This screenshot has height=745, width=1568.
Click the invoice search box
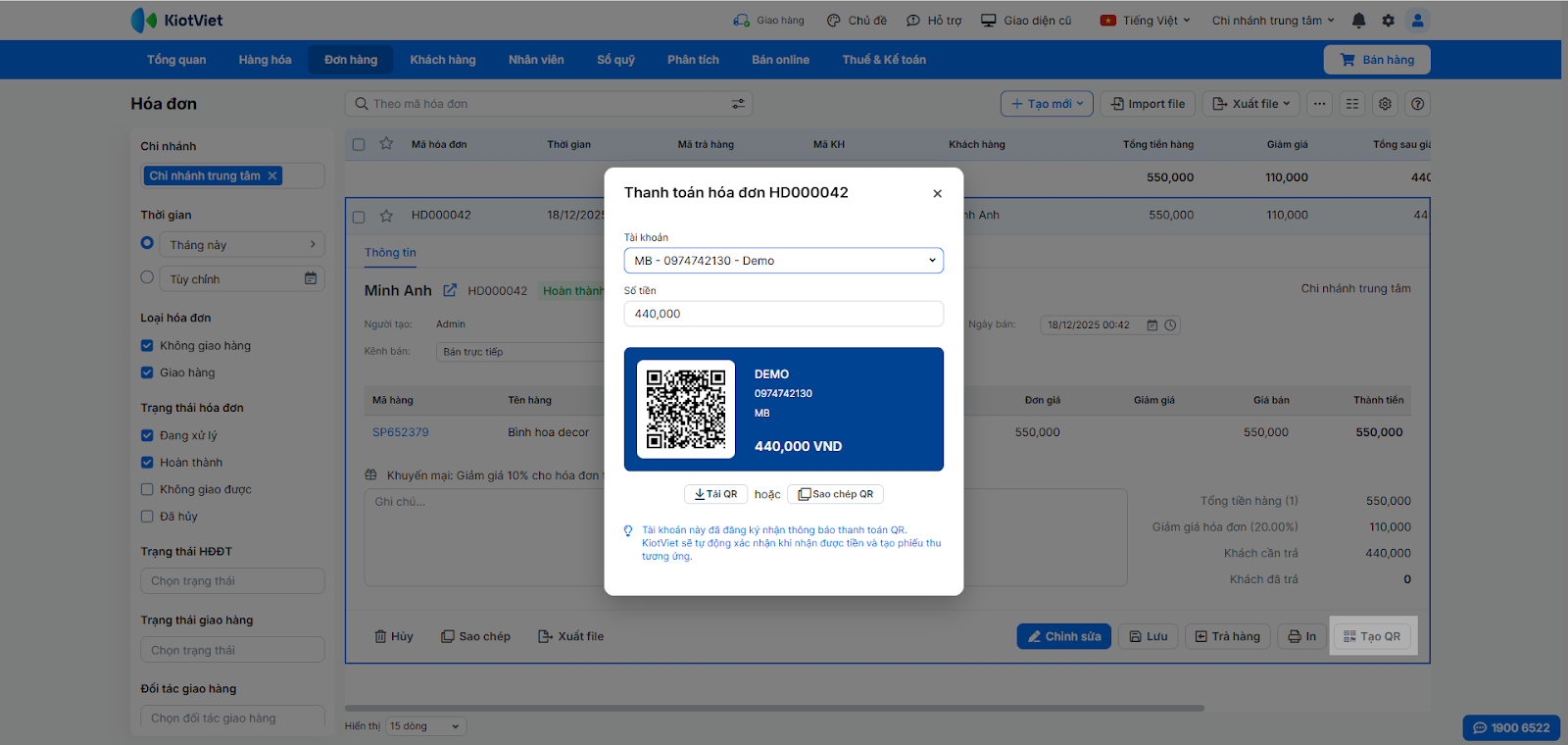tap(549, 104)
